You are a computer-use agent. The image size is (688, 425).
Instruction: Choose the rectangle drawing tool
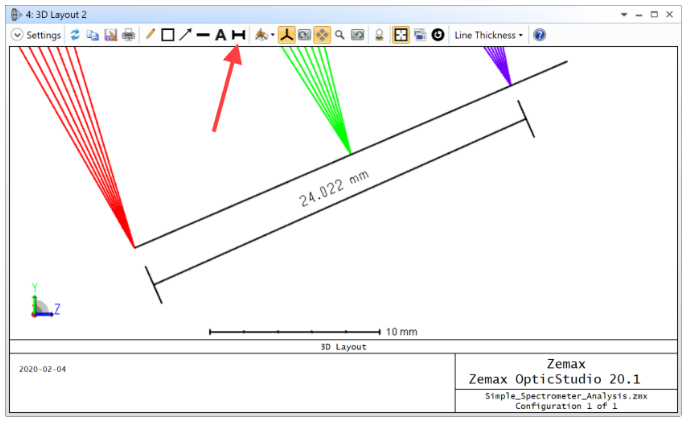(x=168, y=35)
